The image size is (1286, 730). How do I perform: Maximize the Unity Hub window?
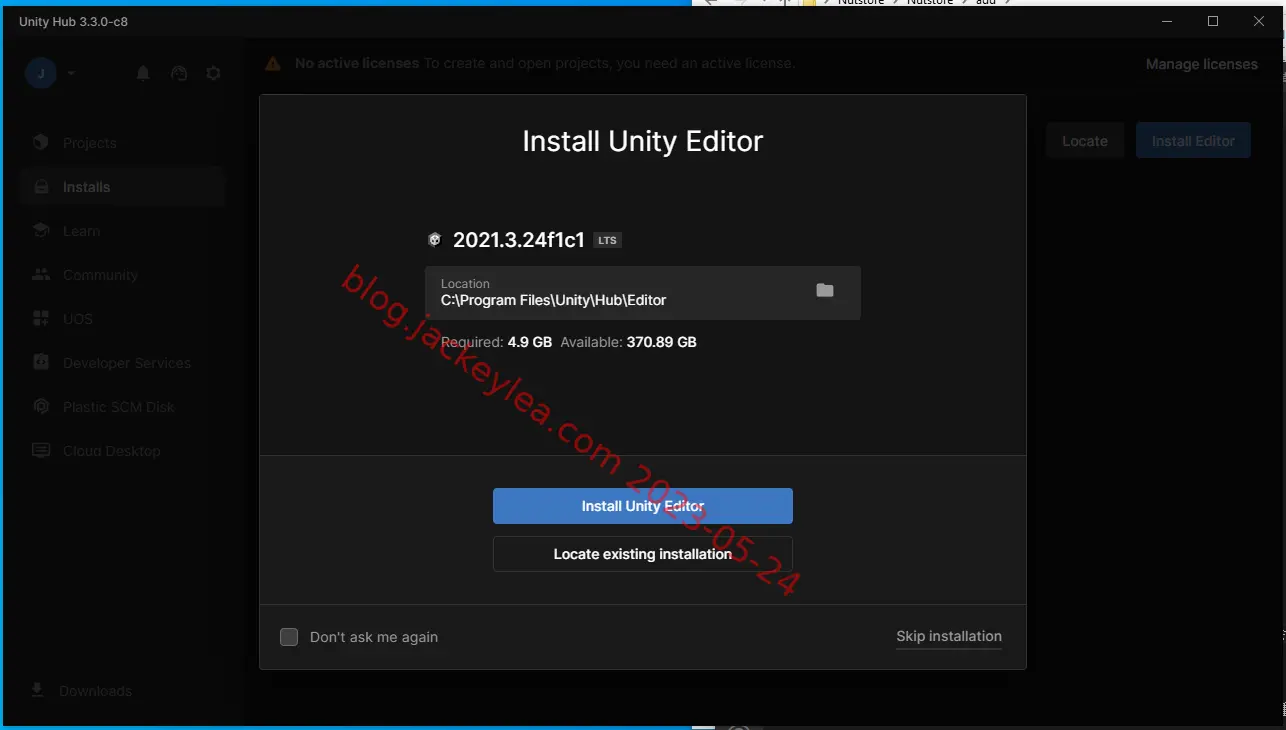point(1212,21)
